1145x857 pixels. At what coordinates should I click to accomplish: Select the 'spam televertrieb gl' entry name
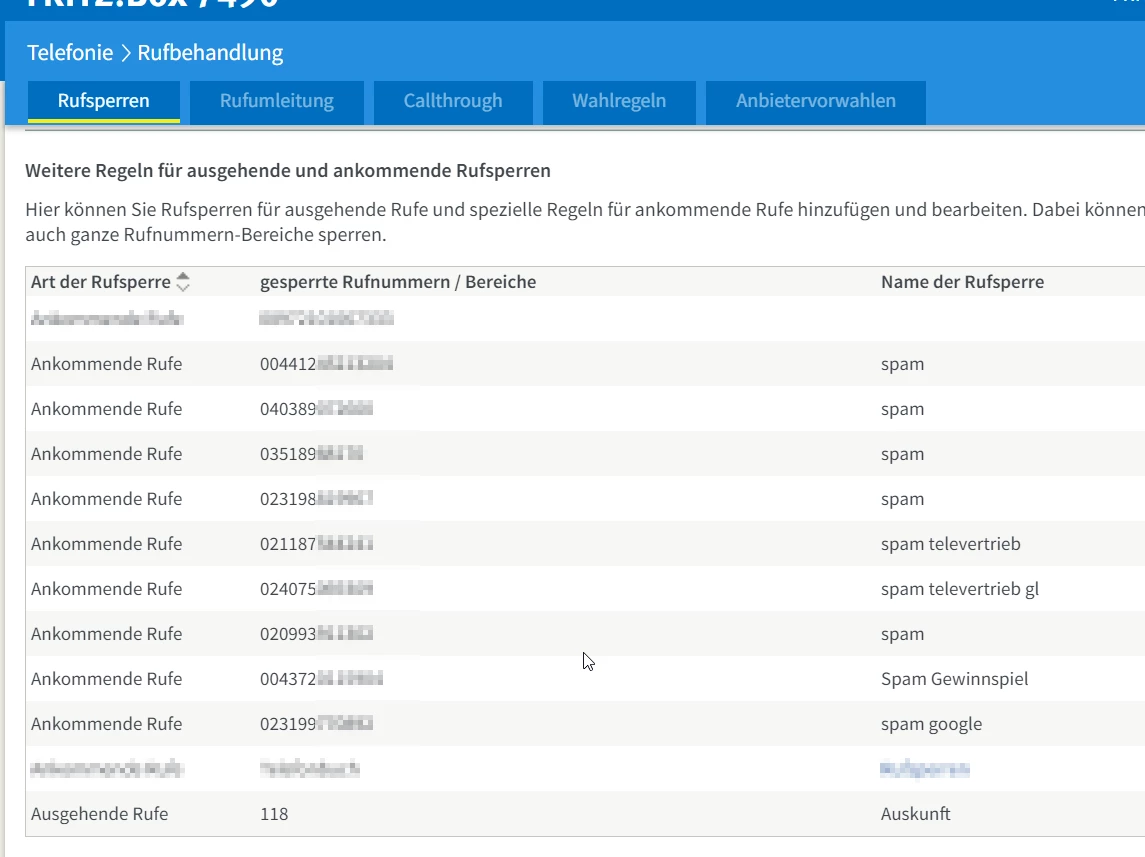(959, 589)
